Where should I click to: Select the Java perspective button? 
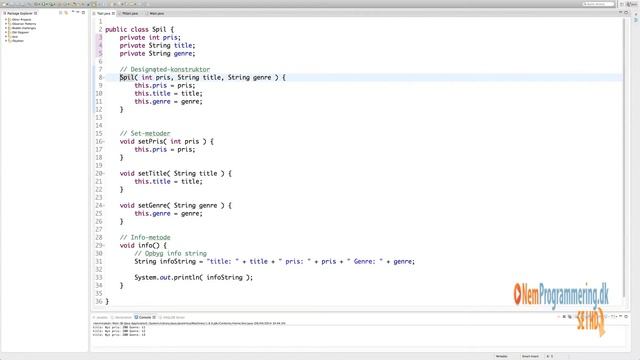[x=632, y=4]
